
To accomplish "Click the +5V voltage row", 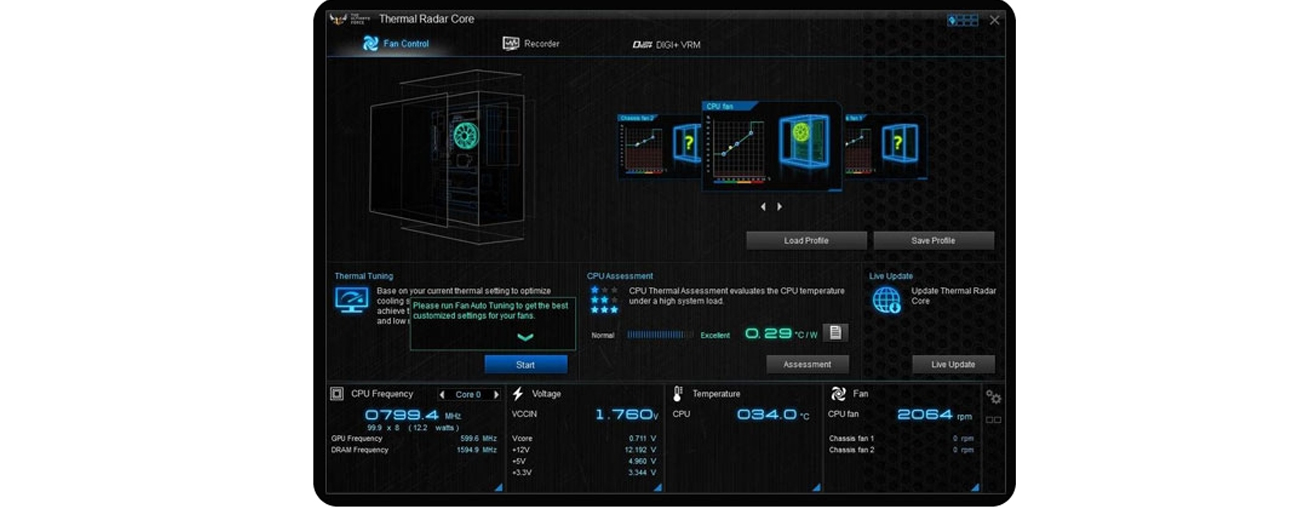I will pyautogui.click(x=584, y=461).
